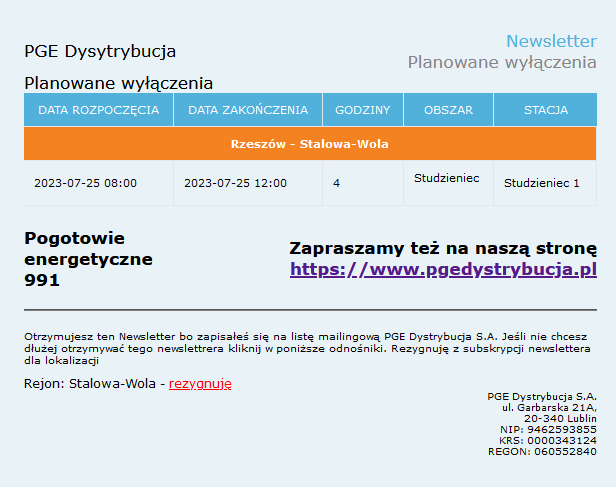This screenshot has height=487, width=616.
Task: Click the Rejon: Stalowa-Wola label
Action: click(x=90, y=384)
